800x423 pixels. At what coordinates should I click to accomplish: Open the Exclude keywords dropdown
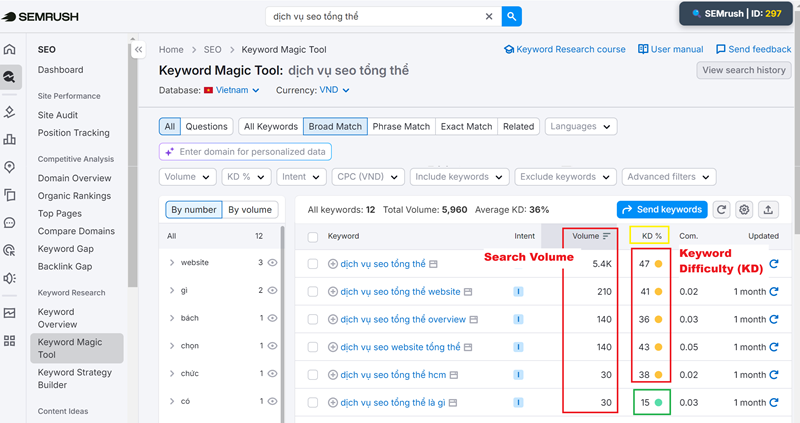[565, 177]
